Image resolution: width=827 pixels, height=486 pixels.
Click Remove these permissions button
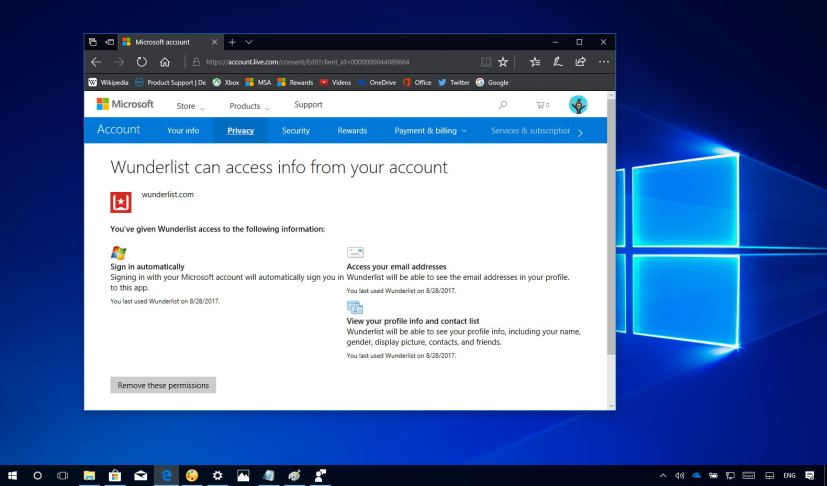163,385
